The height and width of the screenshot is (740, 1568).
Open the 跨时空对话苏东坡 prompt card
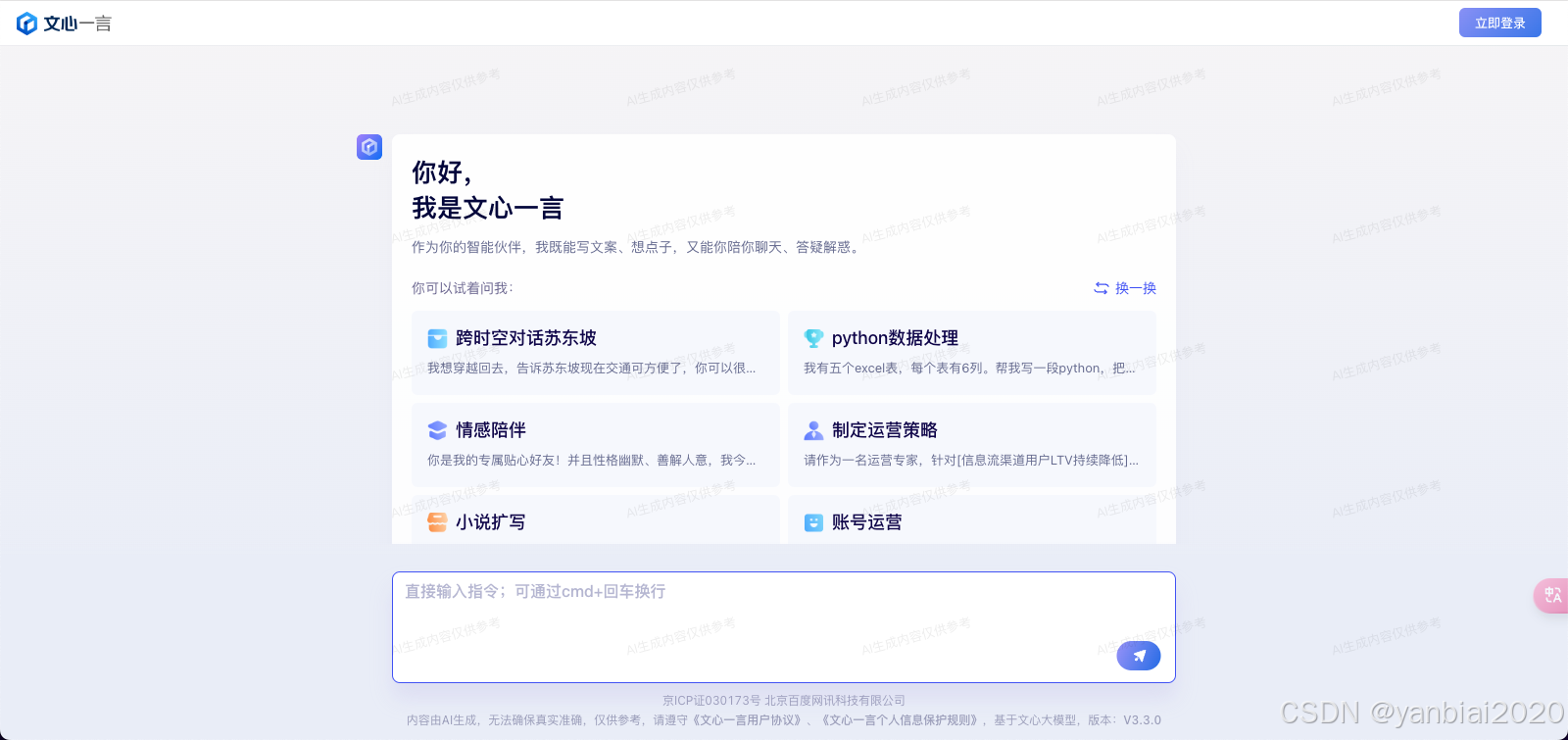[596, 353]
